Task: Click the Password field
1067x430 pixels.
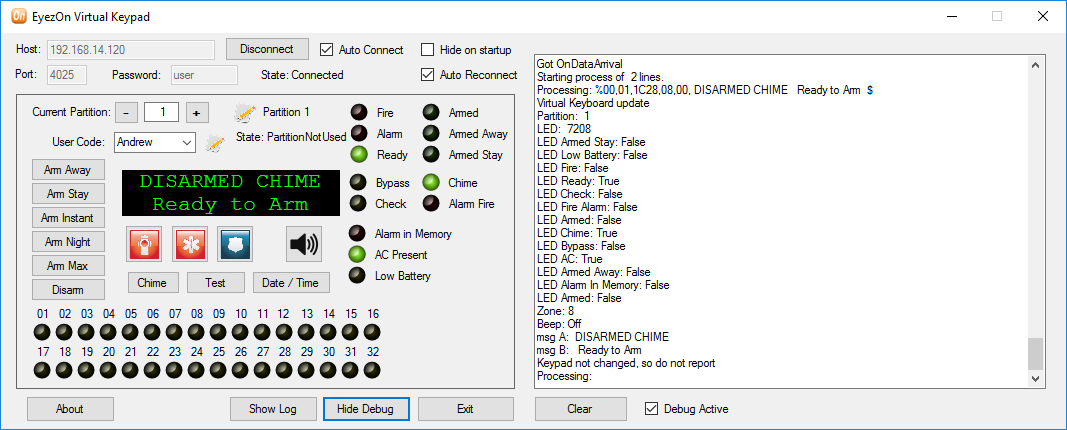Action: pyautogui.click(x=204, y=75)
